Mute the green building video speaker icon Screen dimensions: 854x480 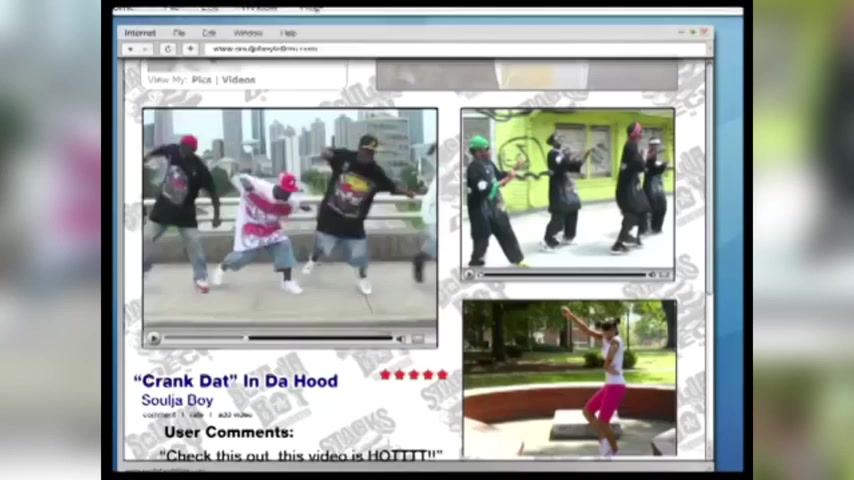(x=652, y=275)
